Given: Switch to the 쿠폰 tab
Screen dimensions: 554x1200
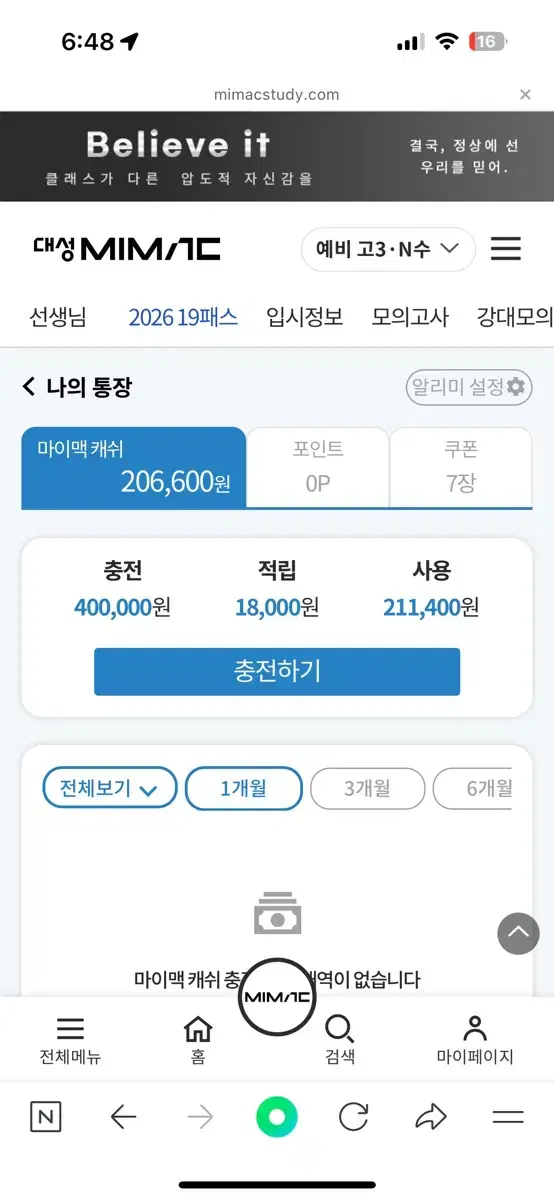Looking at the screenshot, I should click(x=461, y=467).
